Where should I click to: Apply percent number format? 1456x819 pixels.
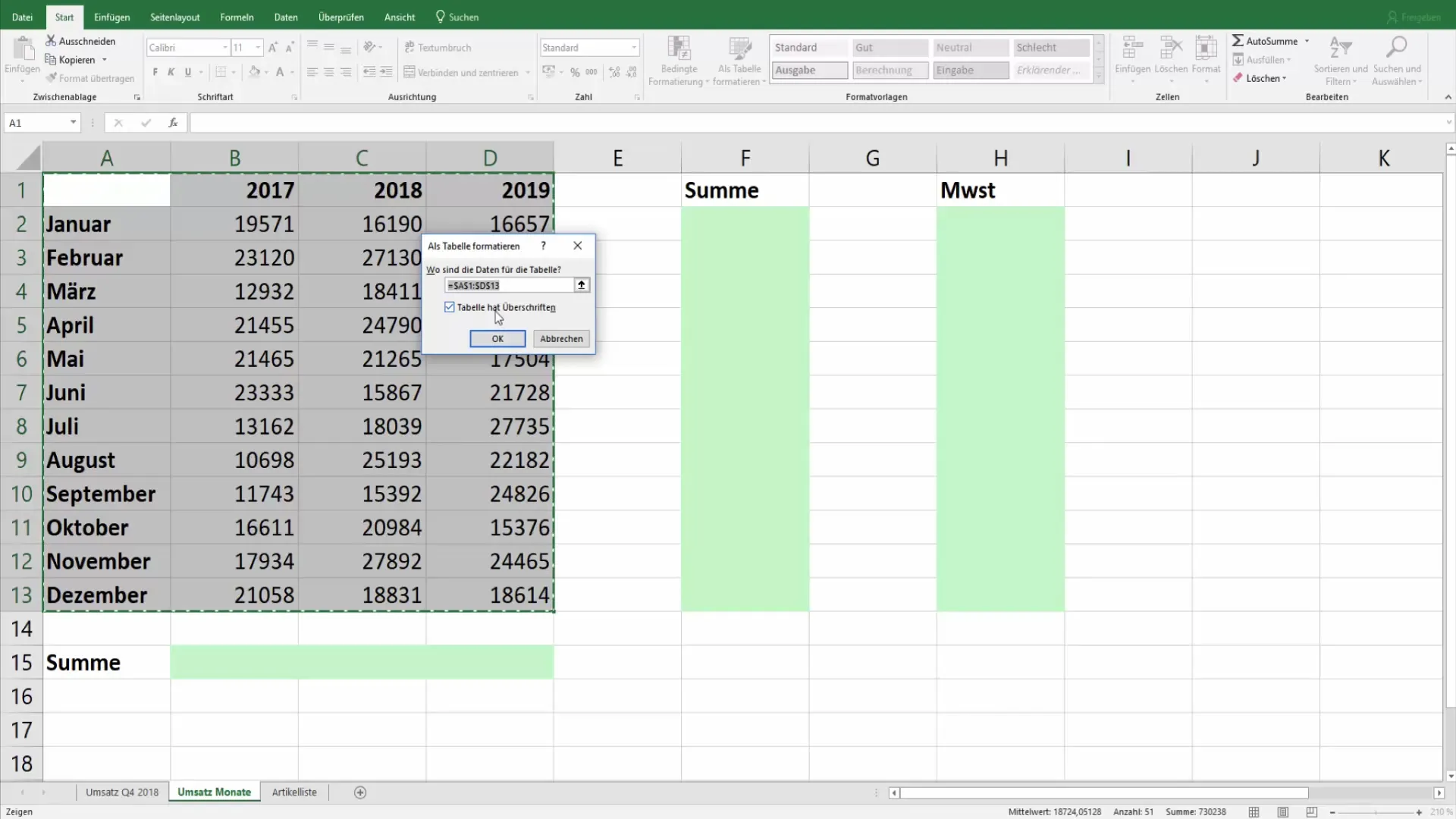(x=575, y=72)
